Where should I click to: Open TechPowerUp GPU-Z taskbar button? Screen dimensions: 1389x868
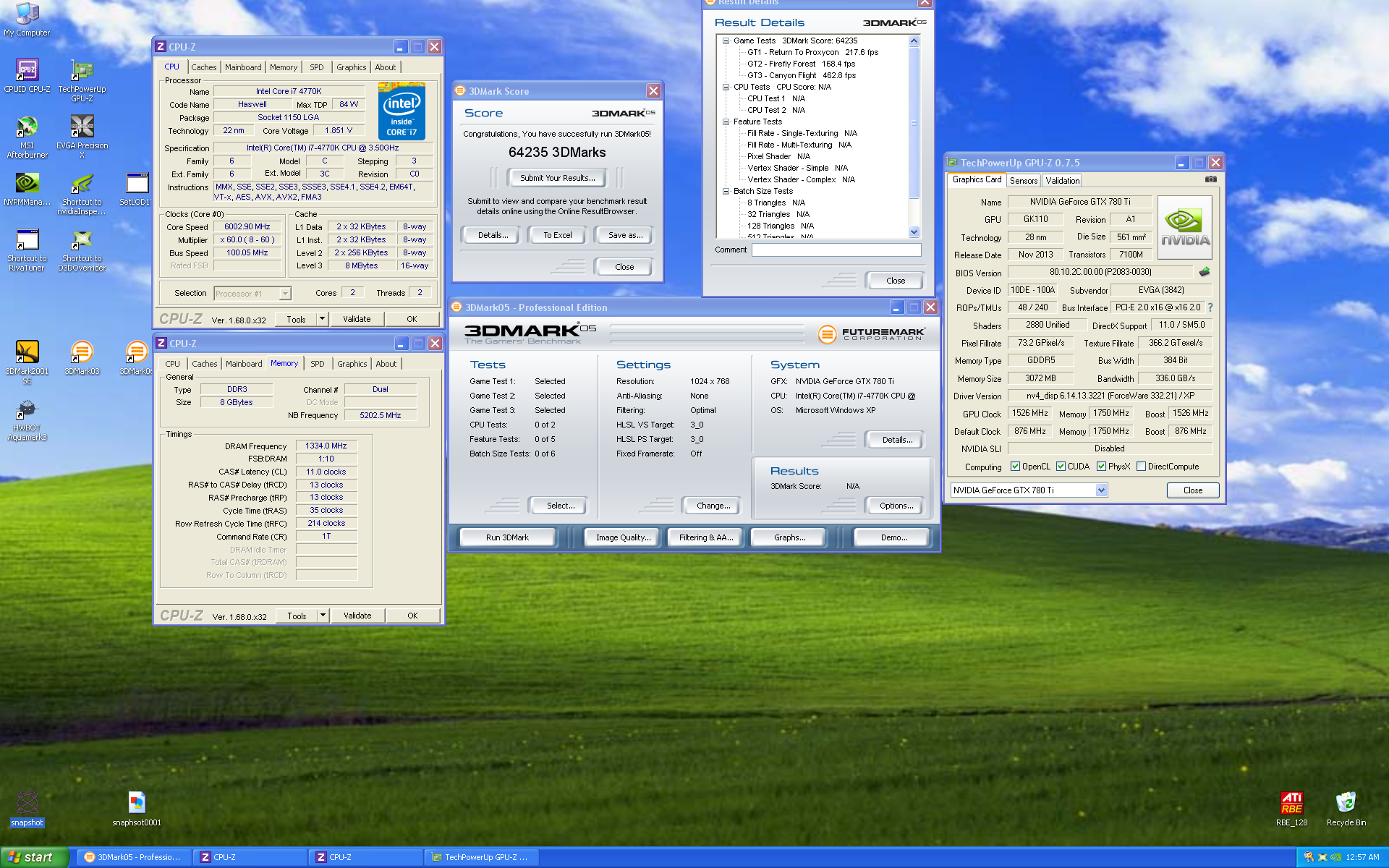pyautogui.click(x=481, y=857)
